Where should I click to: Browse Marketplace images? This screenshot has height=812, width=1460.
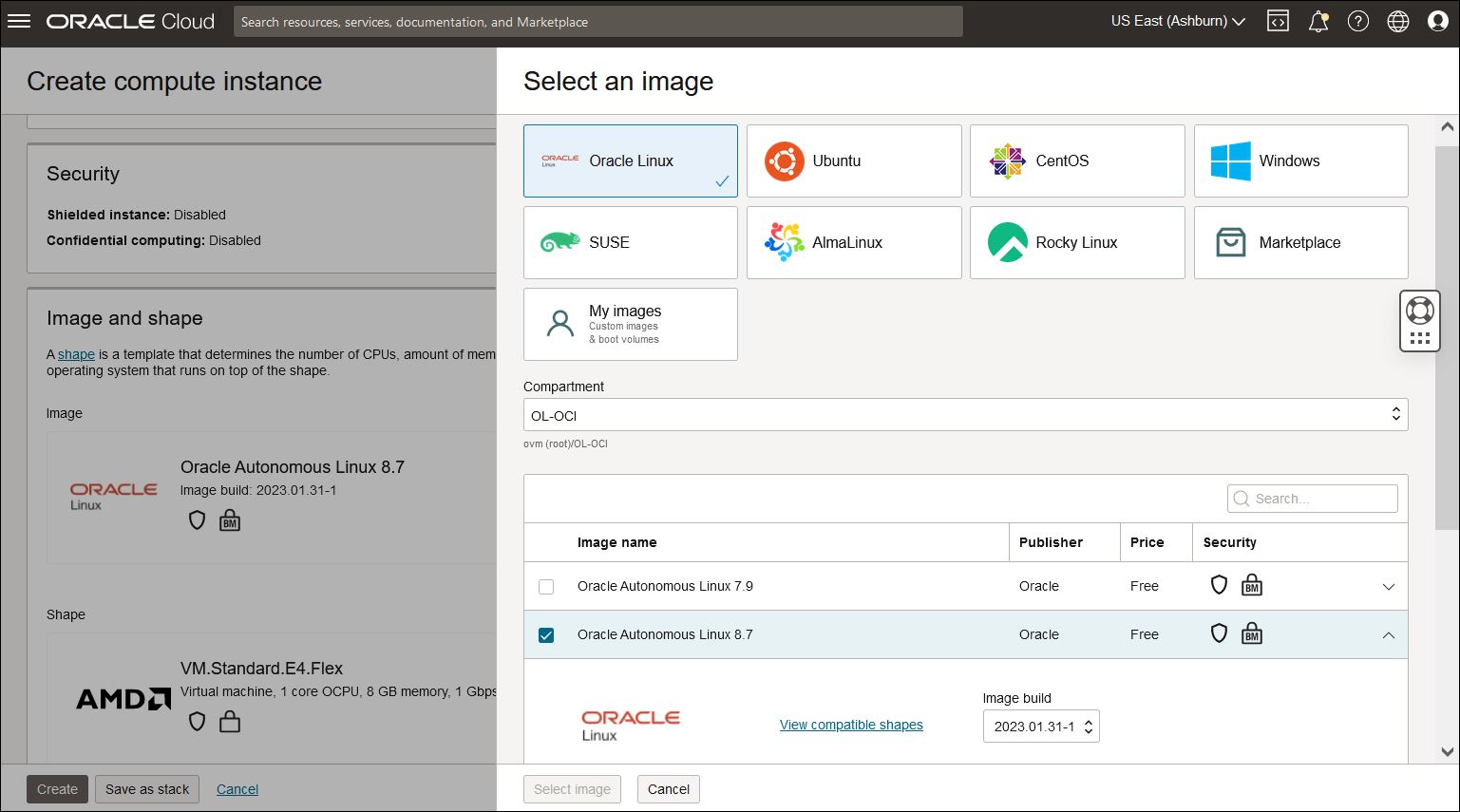[1299, 242]
